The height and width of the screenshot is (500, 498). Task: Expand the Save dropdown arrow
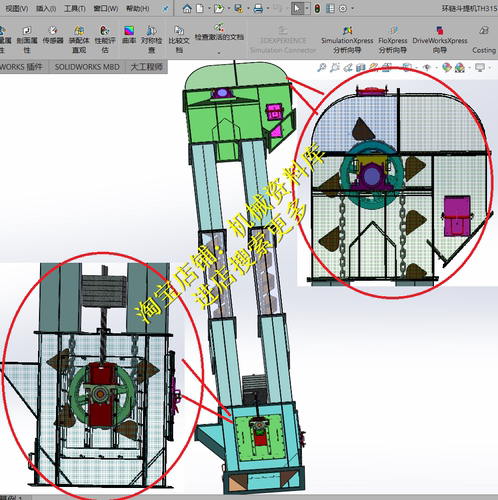(248, 8)
